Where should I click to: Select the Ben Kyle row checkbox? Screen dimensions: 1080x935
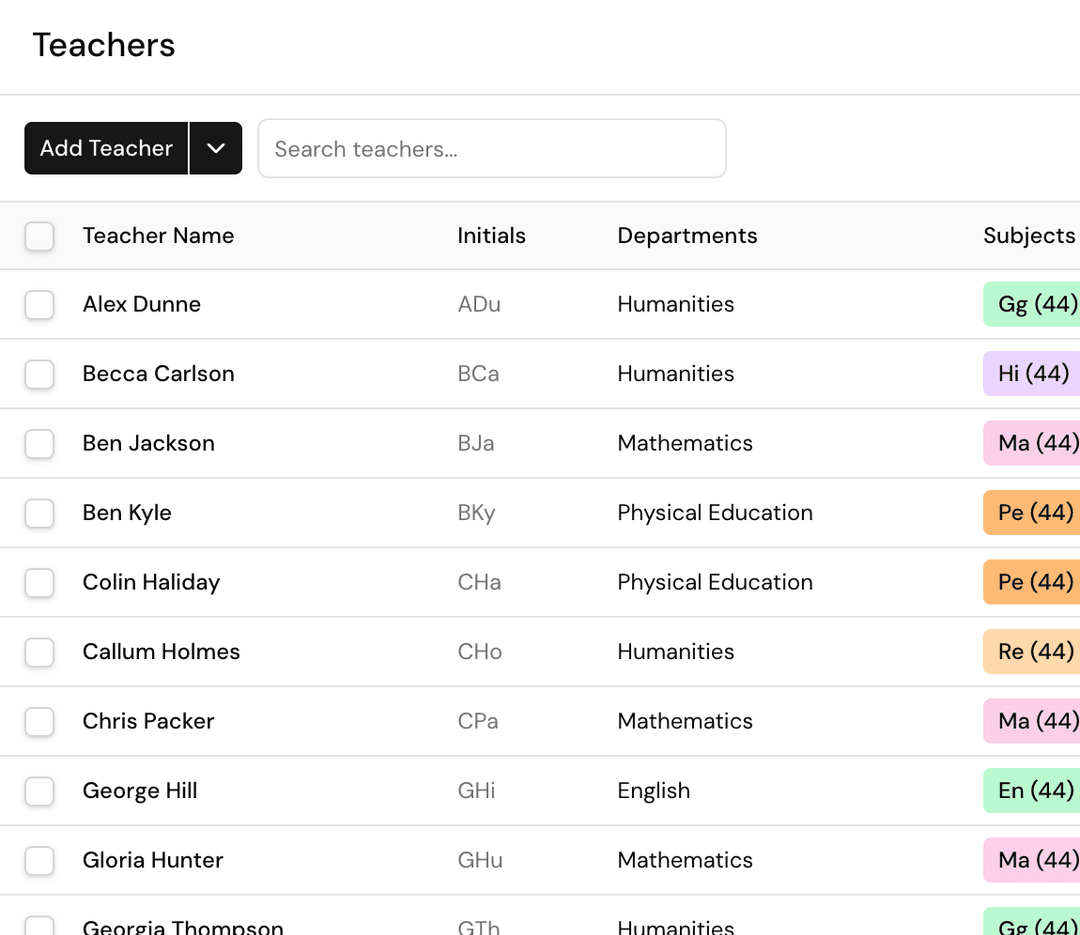pos(39,513)
